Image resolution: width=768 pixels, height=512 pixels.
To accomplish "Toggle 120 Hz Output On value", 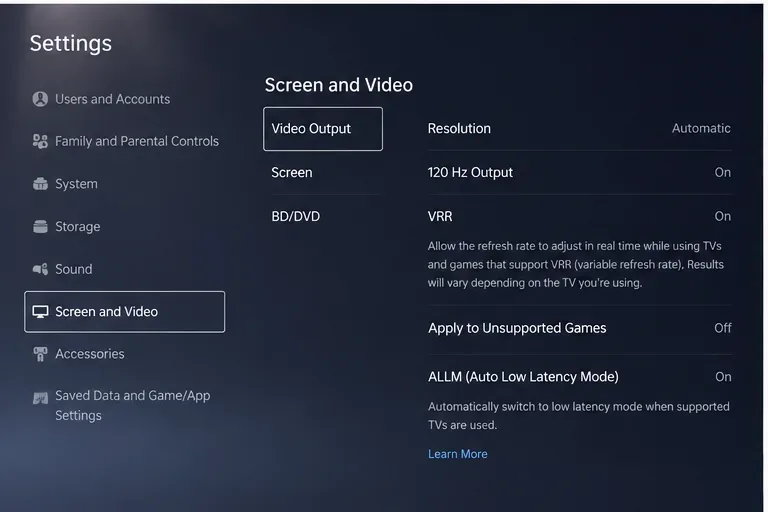I will click(722, 172).
